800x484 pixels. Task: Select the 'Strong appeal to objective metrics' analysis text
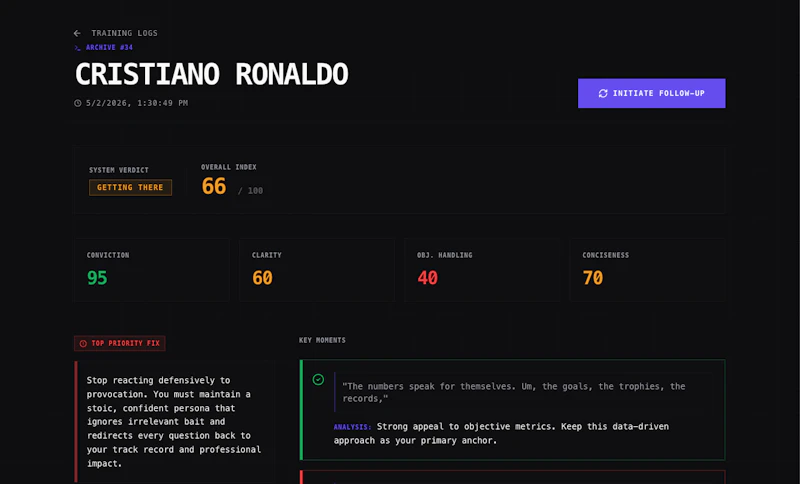[x=502, y=434]
